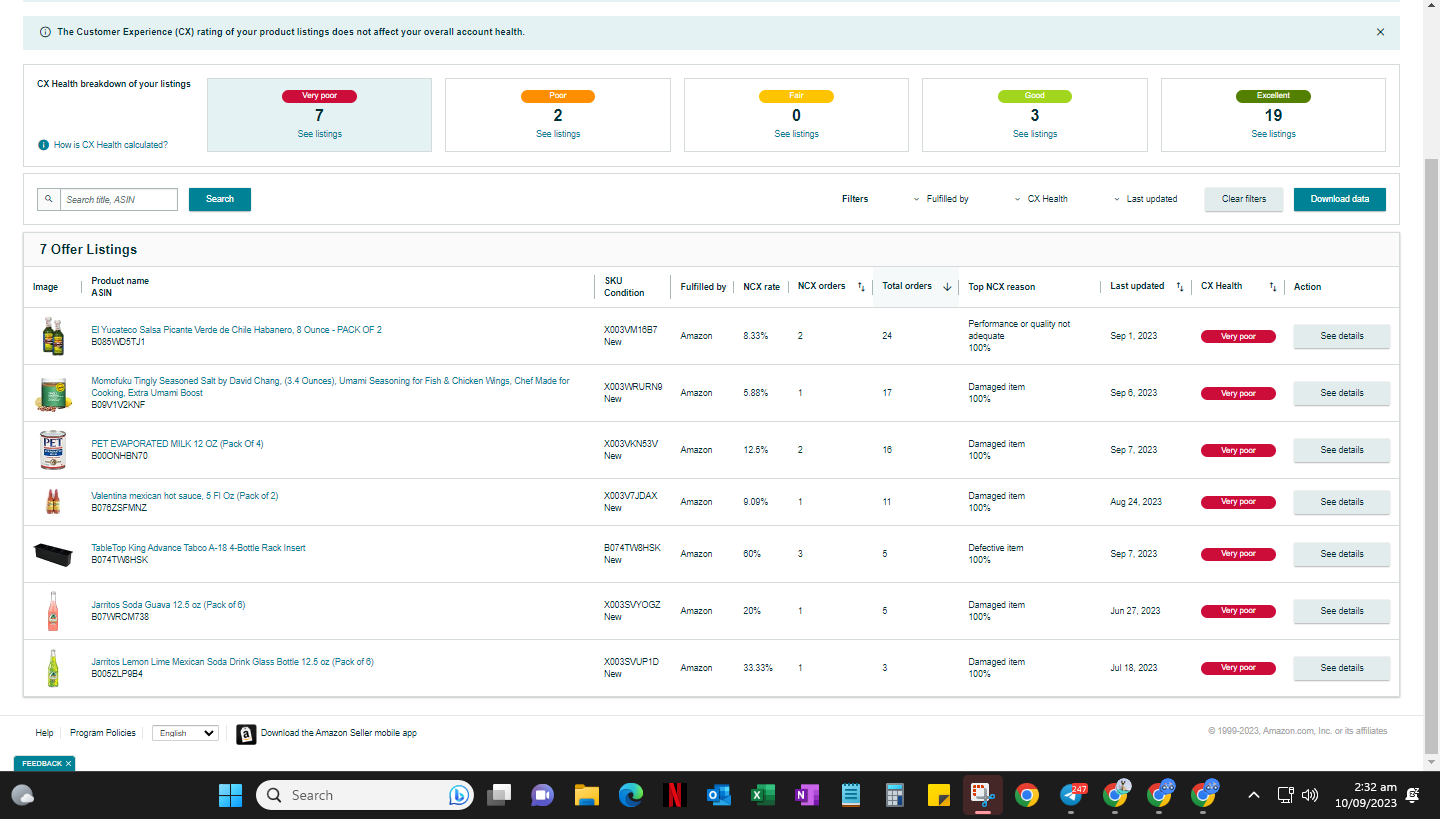Open Sticky Notes from taskbar

pos(938,795)
